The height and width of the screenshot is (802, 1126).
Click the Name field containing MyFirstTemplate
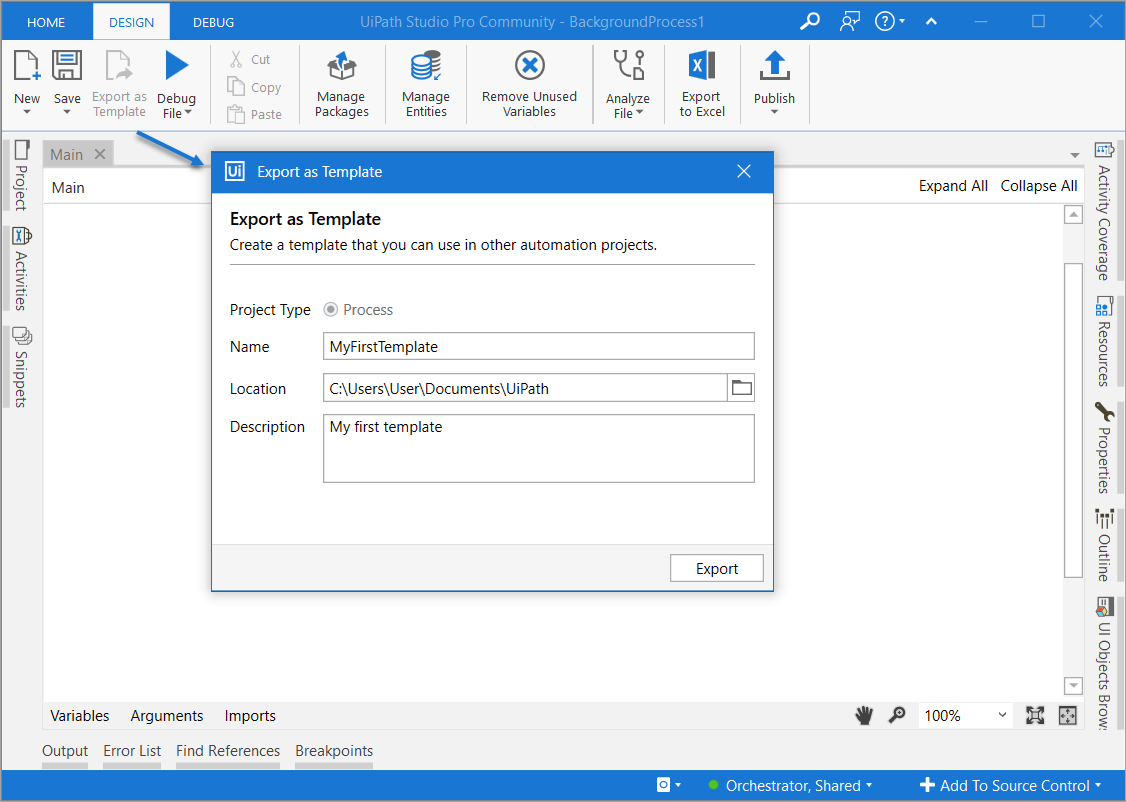coord(539,346)
